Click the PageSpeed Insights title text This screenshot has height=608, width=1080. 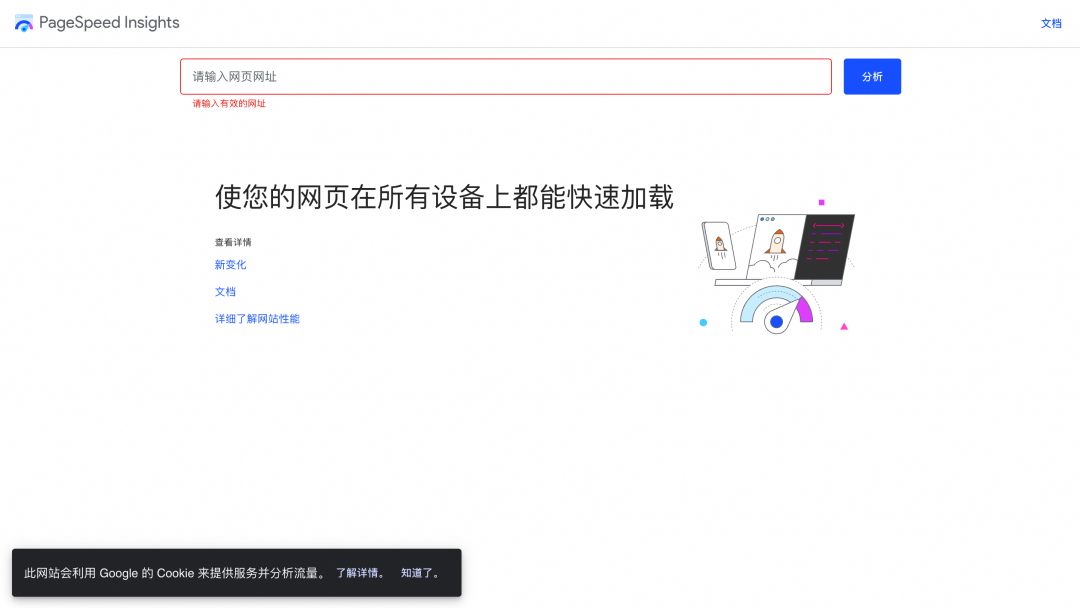click(109, 23)
